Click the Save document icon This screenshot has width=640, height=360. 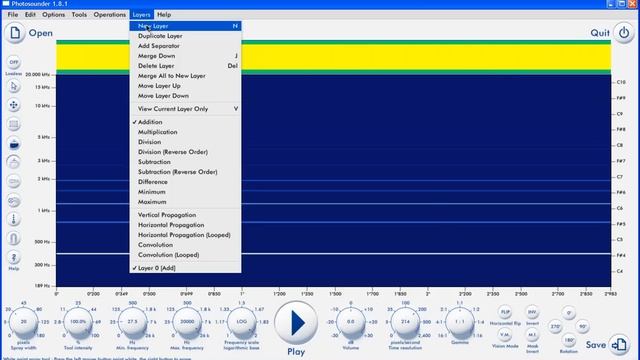619,345
